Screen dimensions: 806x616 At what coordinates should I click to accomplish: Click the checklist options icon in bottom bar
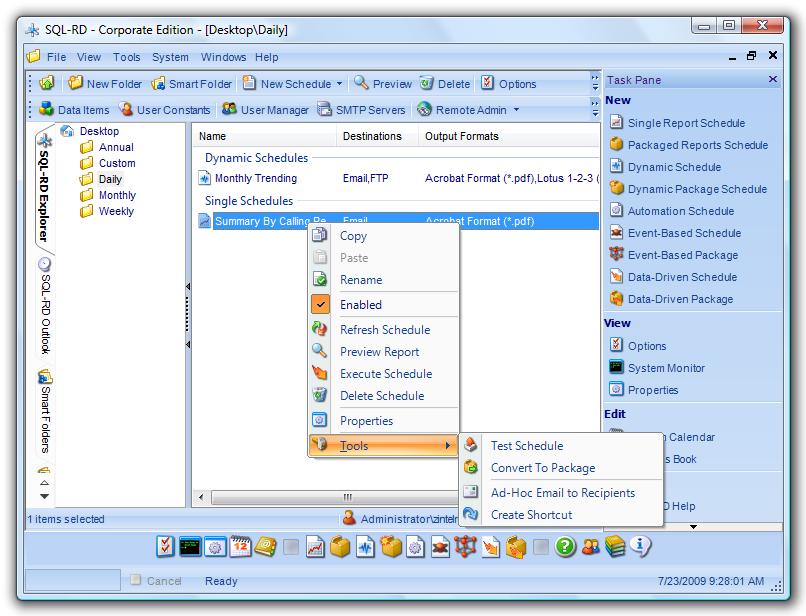point(165,546)
